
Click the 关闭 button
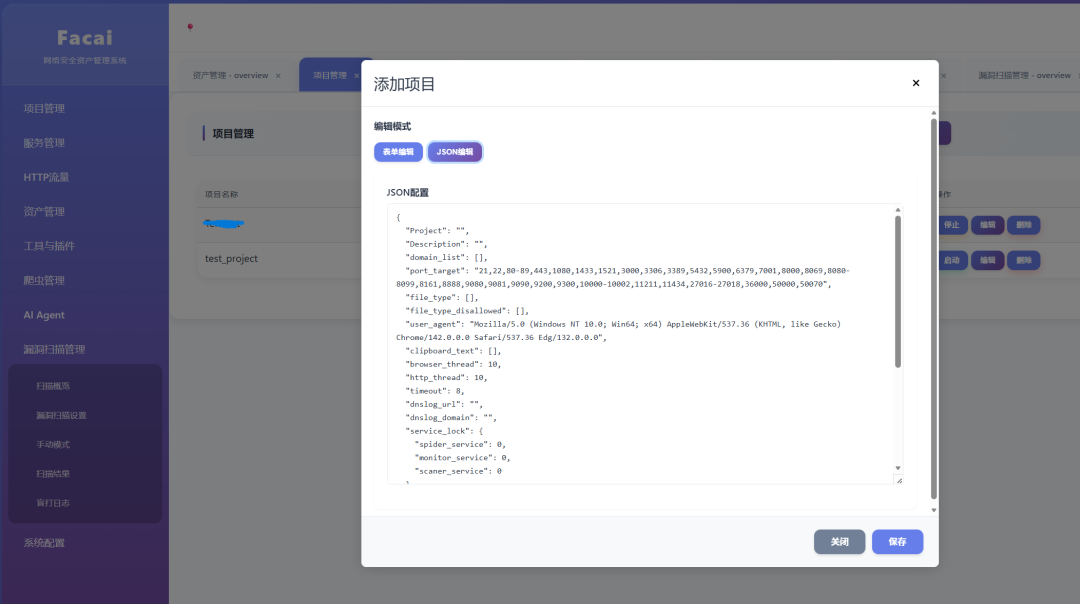pyautogui.click(x=839, y=542)
